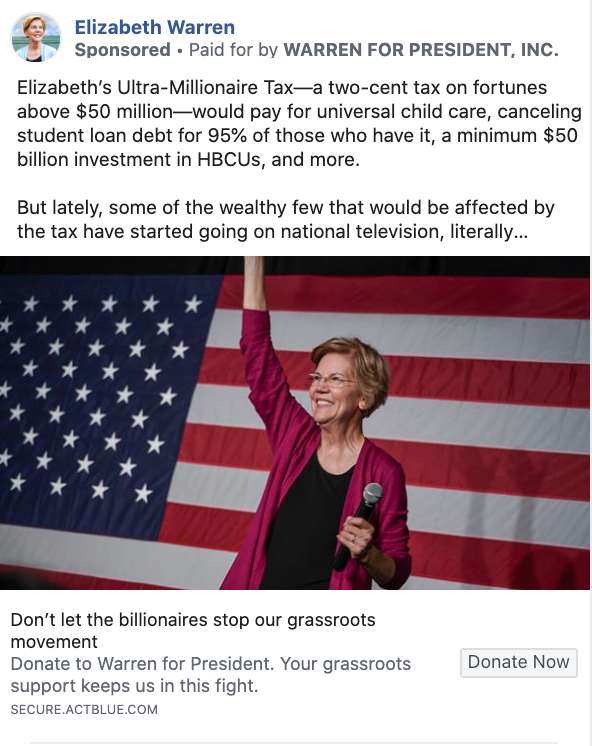The height and width of the screenshot is (746, 592).
Task: Click the word 'movement' in the headline
Action: coord(54,642)
